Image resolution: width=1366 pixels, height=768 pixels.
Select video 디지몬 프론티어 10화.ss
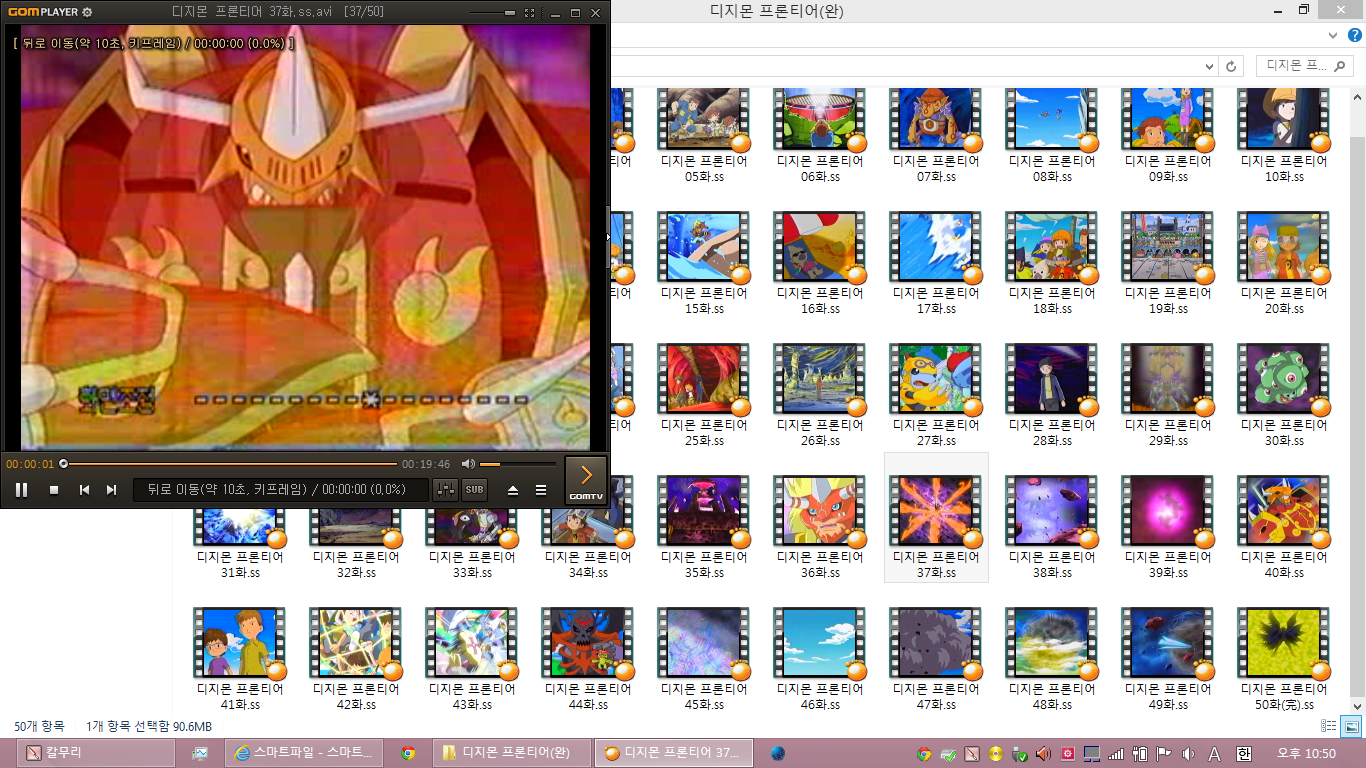[1284, 136]
